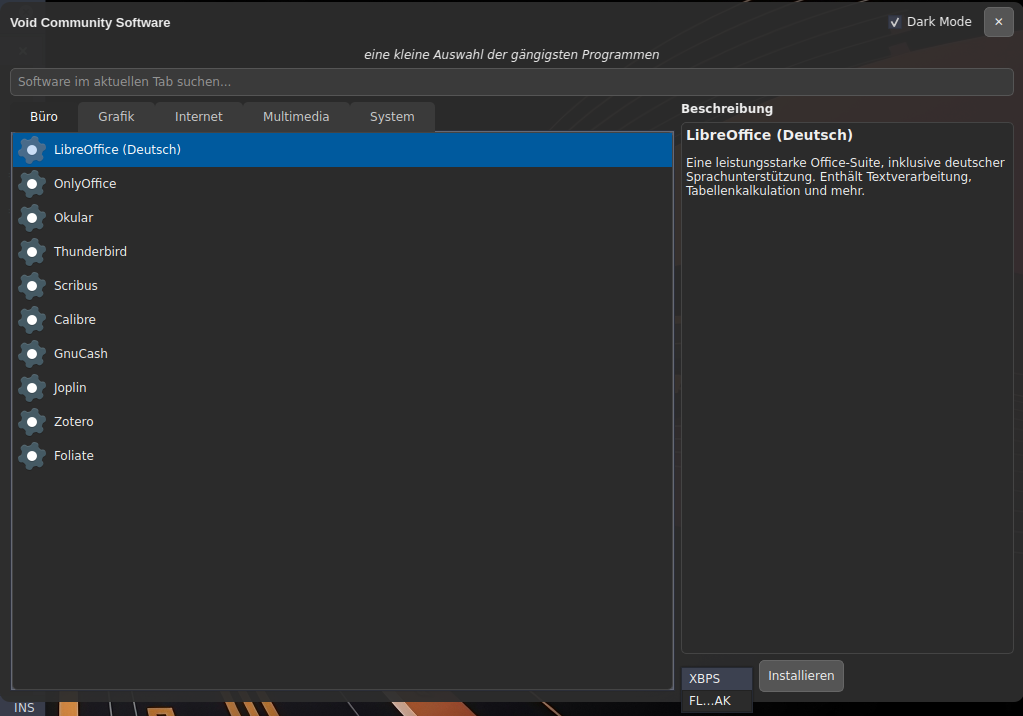Click the gear icon beside Okular

tap(32, 218)
